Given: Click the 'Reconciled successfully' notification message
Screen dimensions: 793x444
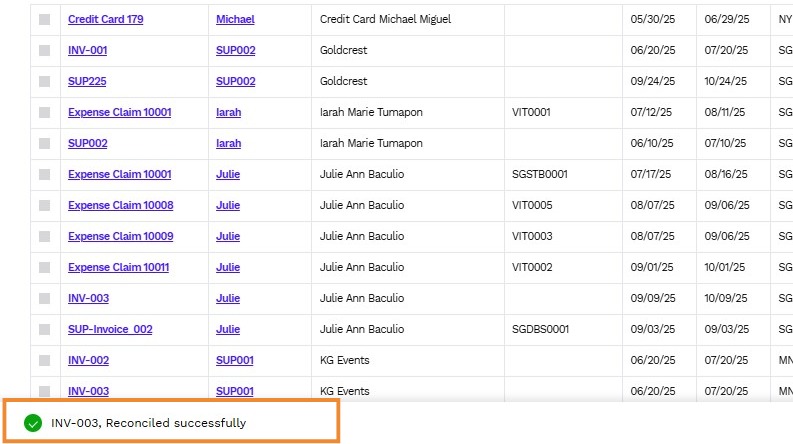Looking at the screenshot, I should pos(148,423).
